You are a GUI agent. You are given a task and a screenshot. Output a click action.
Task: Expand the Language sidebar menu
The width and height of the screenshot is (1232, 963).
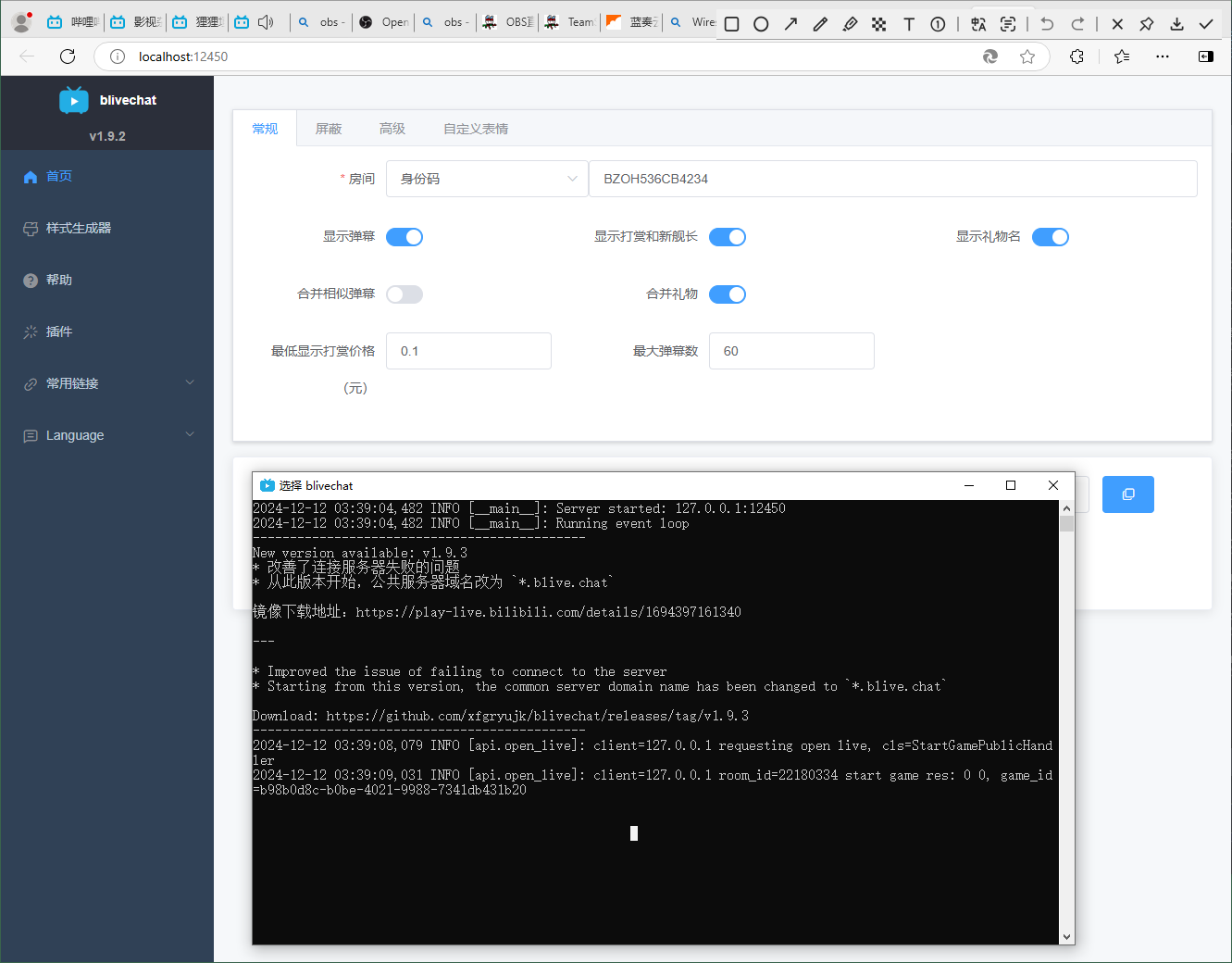click(x=107, y=435)
